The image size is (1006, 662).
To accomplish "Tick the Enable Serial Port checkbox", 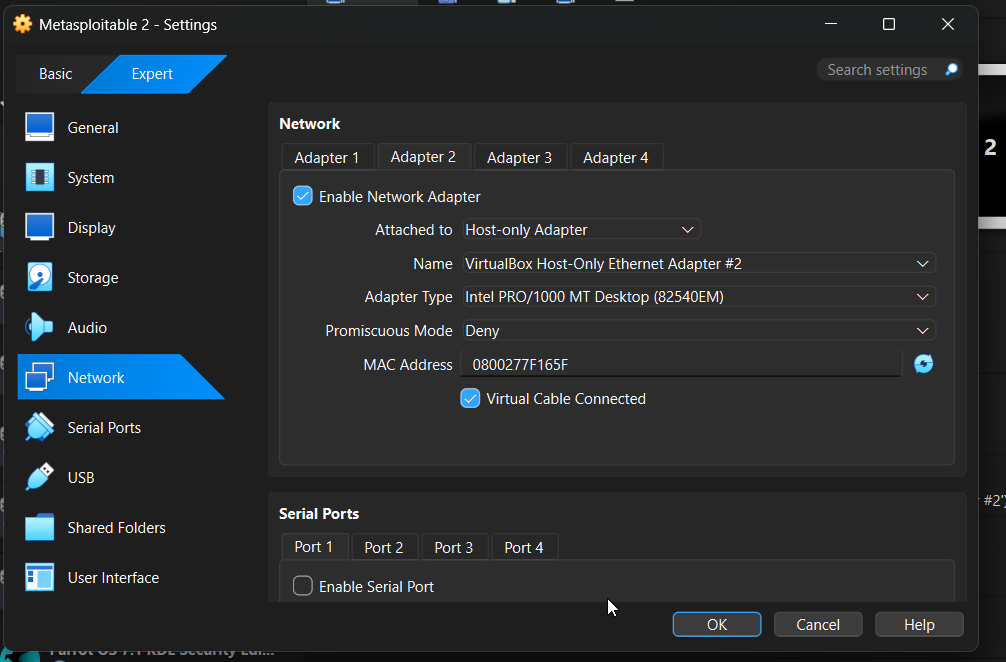I will [303, 586].
